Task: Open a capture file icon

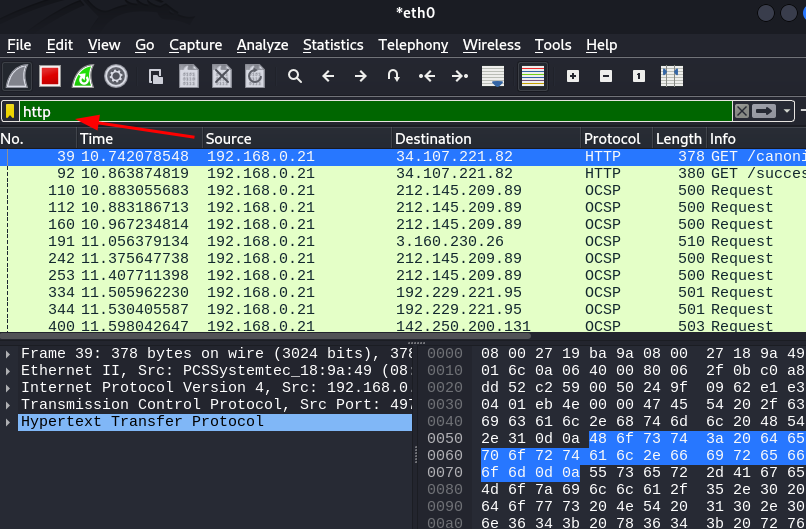Action: pyautogui.click(x=156, y=77)
